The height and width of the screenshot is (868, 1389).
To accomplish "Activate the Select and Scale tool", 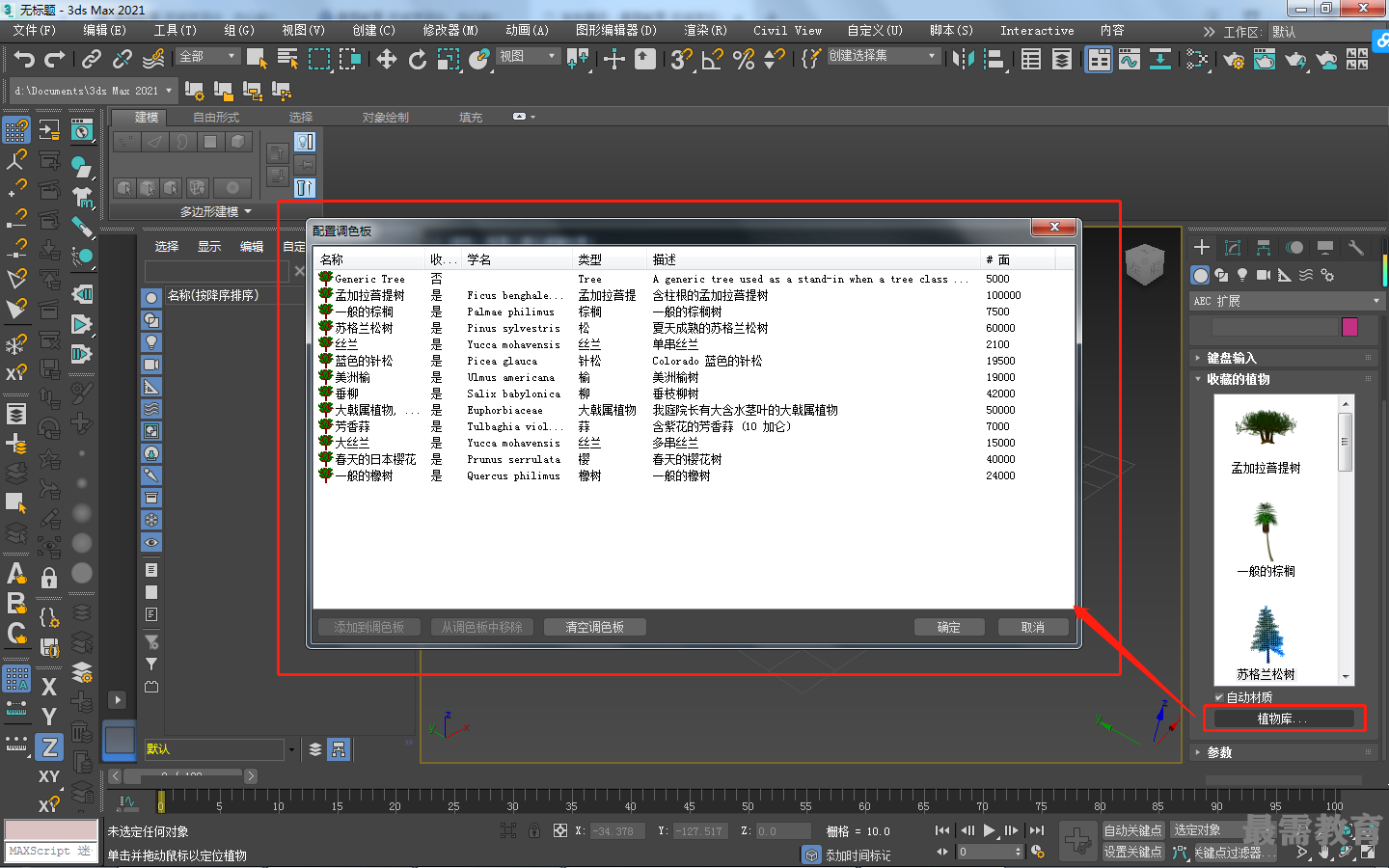I will pyautogui.click(x=449, y=60).
